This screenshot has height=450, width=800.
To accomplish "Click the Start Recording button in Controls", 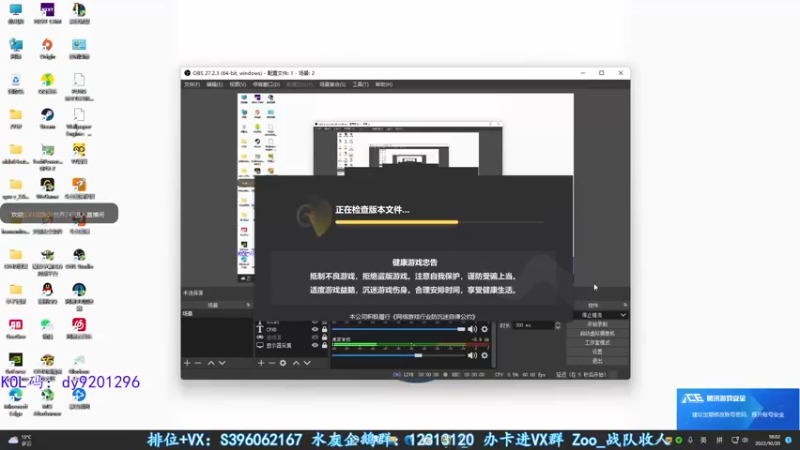I will (x=597, y=324).
